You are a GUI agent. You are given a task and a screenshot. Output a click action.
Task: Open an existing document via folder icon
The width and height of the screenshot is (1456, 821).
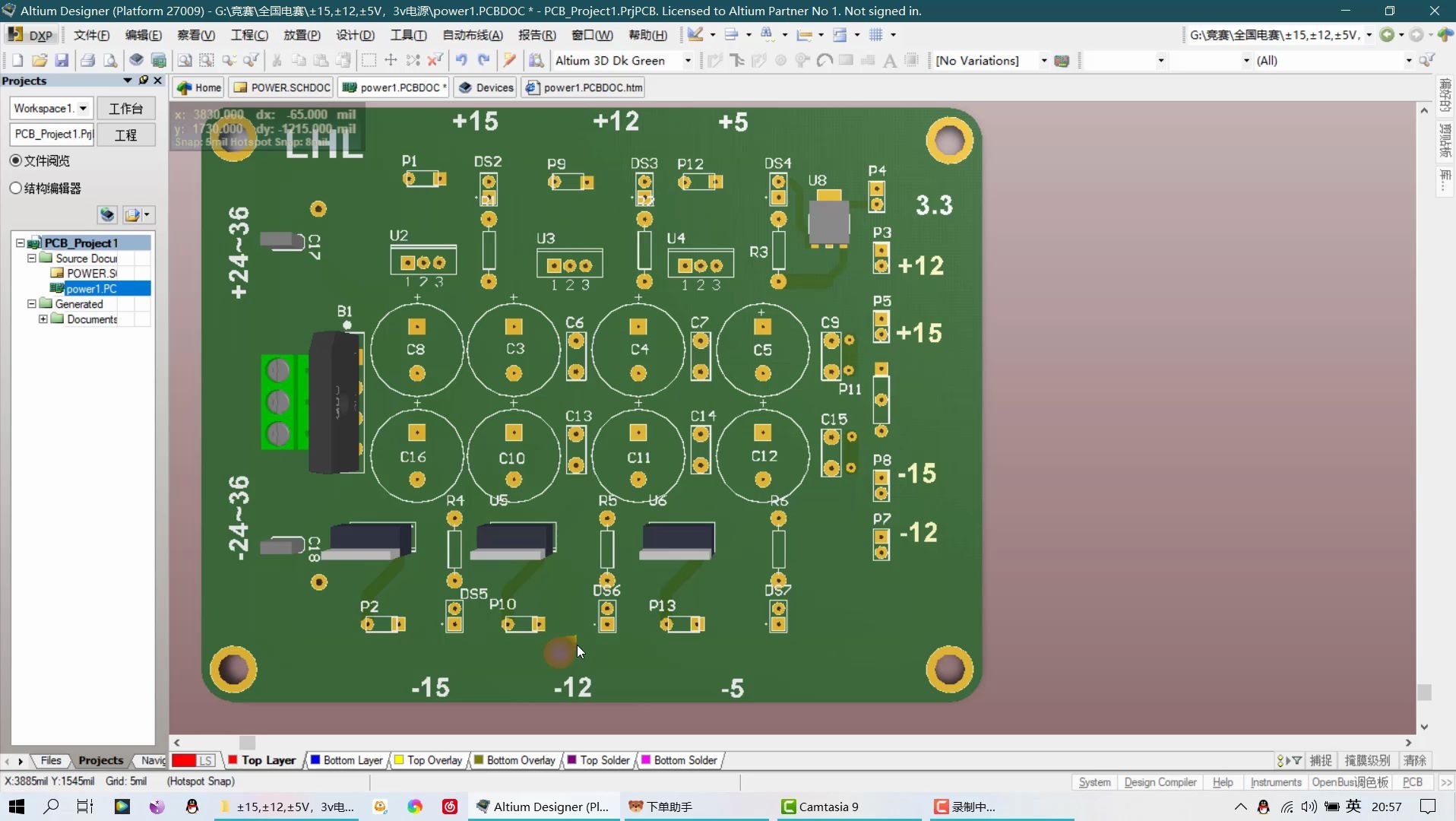coord(40,60)
